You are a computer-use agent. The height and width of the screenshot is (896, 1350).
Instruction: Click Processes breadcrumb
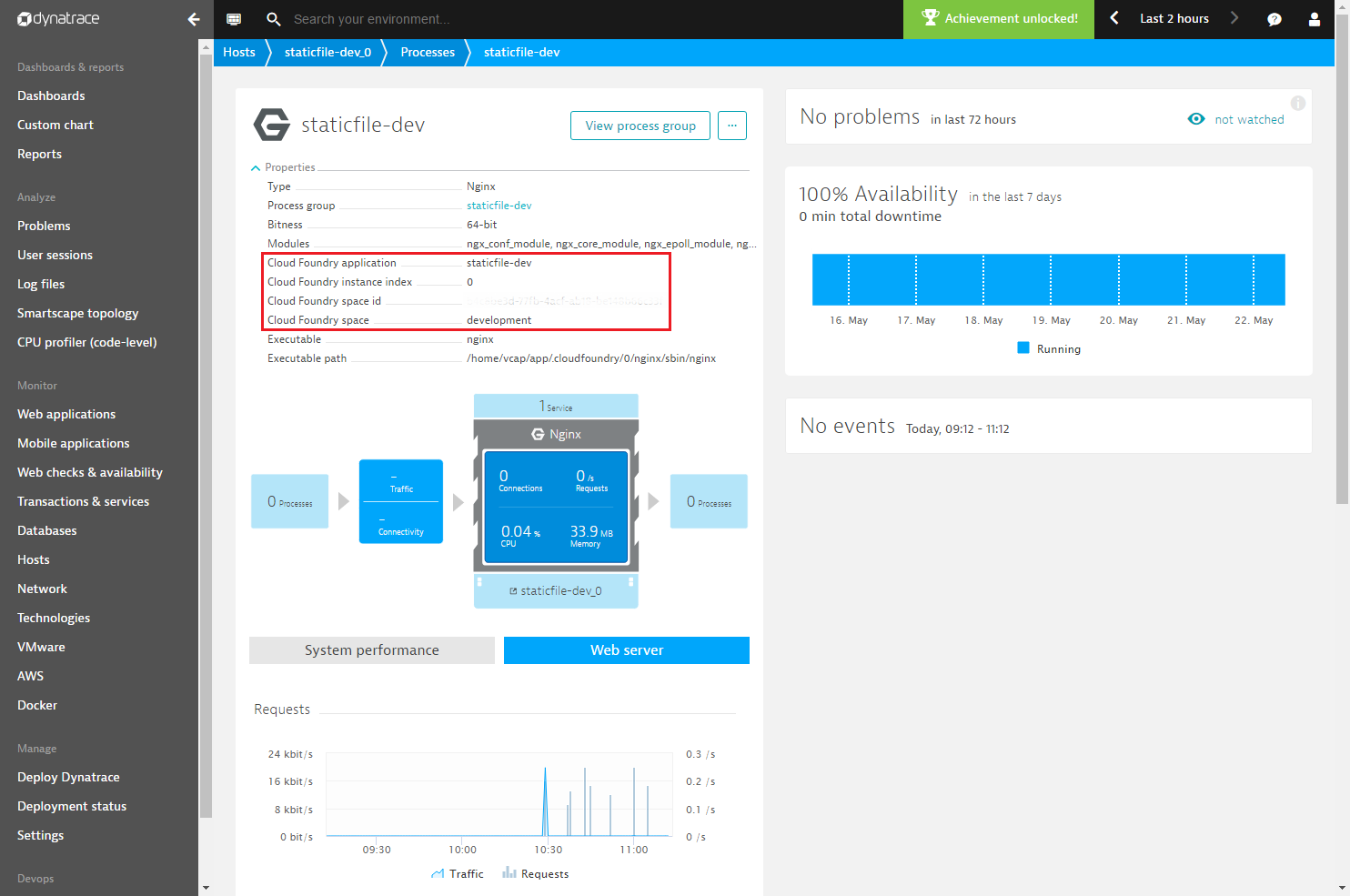[428, 52]
